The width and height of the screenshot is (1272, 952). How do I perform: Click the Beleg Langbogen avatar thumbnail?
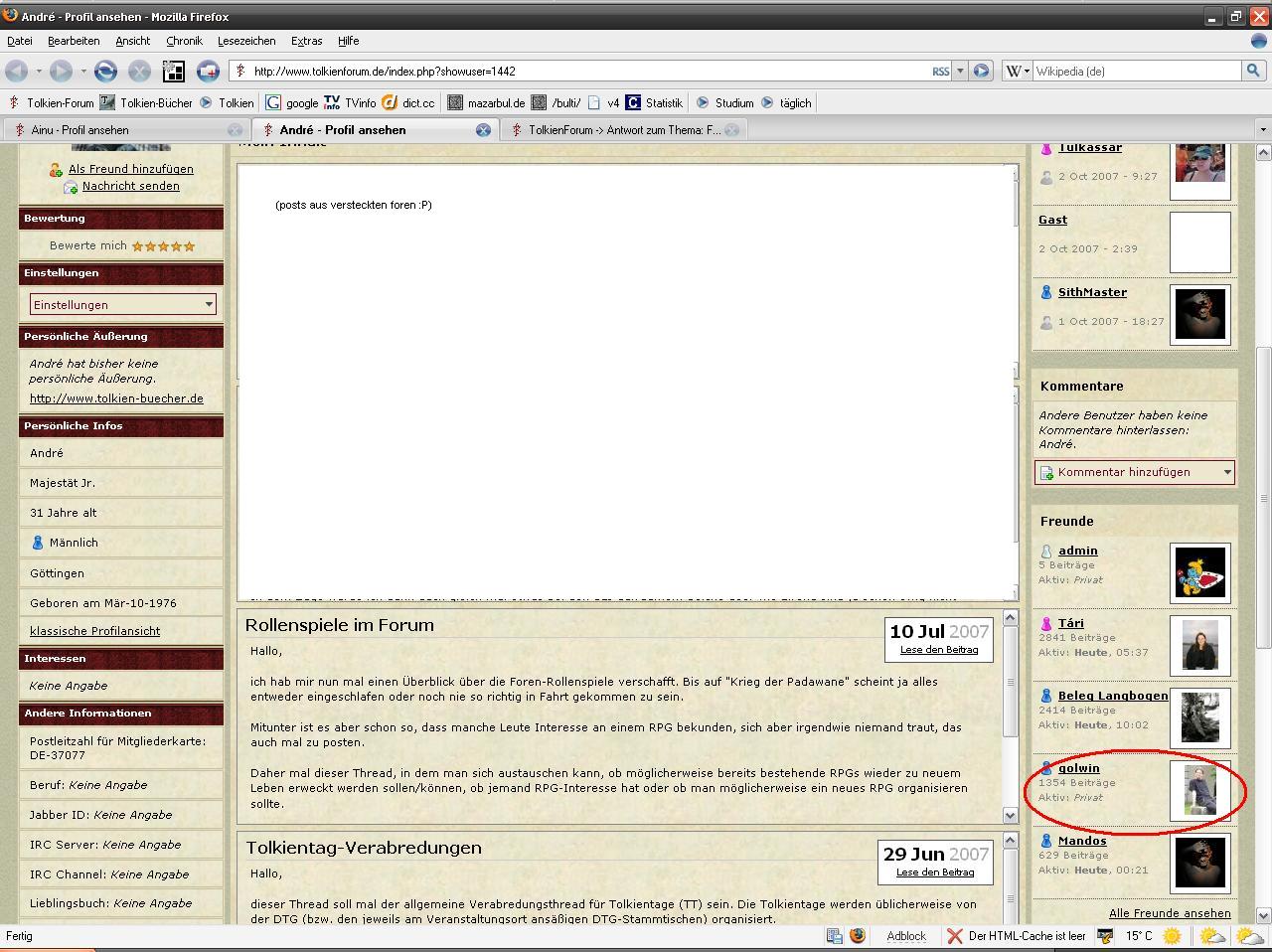[1200, 717]
